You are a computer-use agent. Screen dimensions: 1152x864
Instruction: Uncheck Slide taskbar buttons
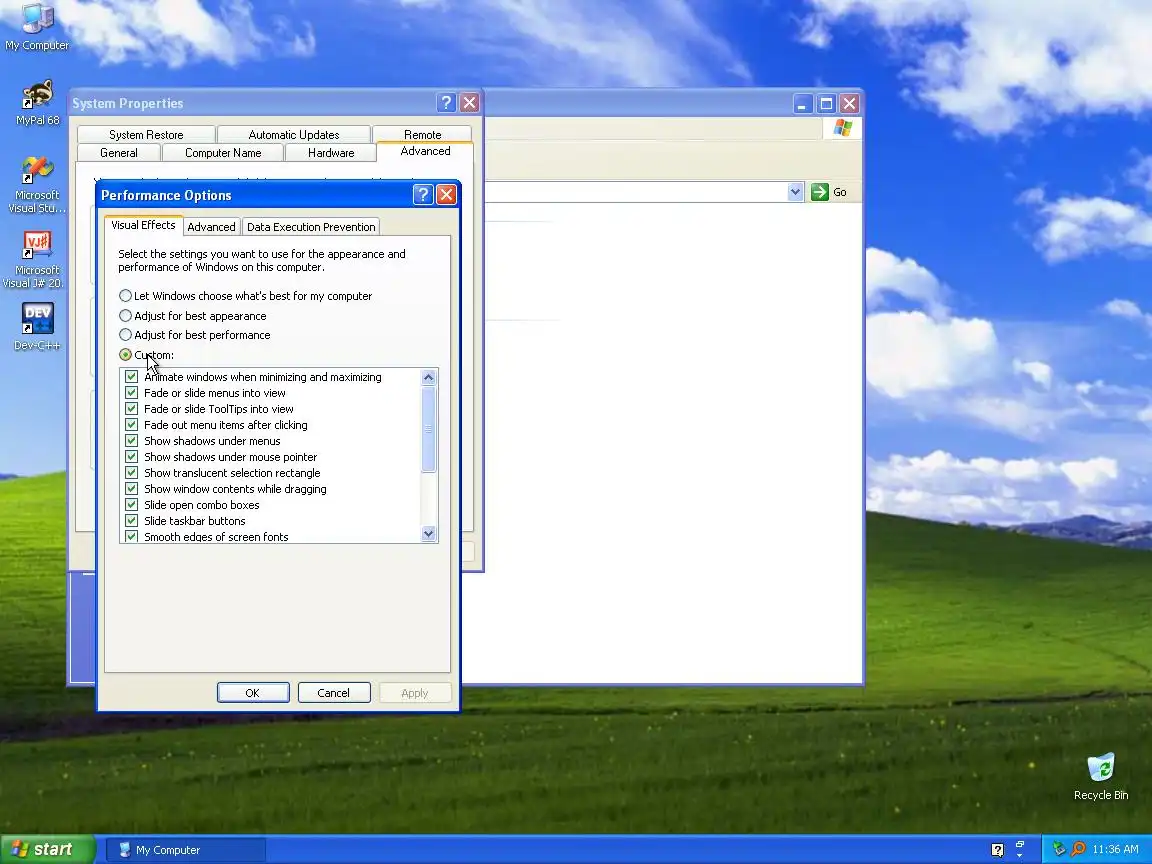[132, 521]
